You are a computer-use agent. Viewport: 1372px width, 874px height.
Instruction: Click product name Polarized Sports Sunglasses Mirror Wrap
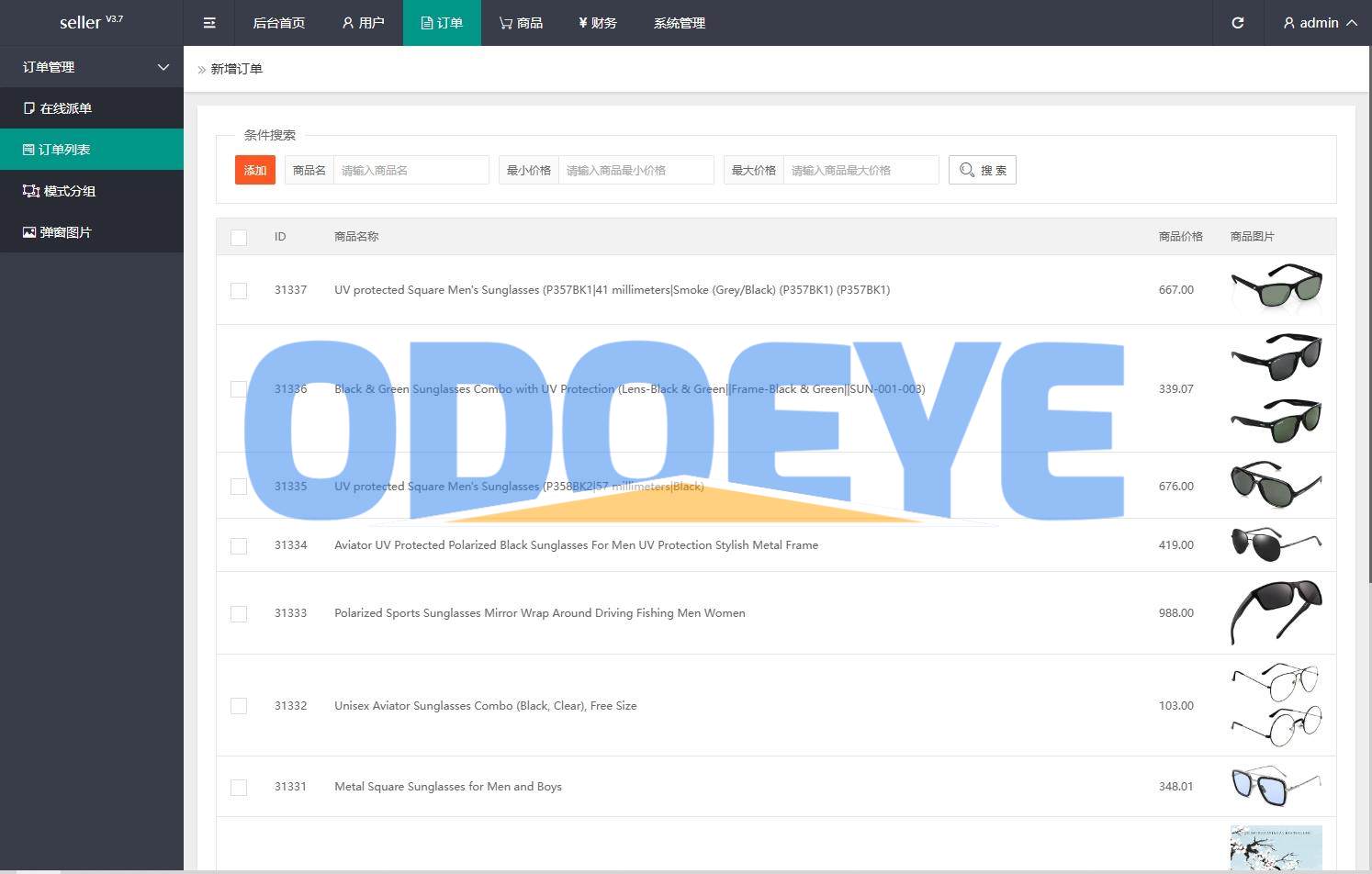(540, 613)
